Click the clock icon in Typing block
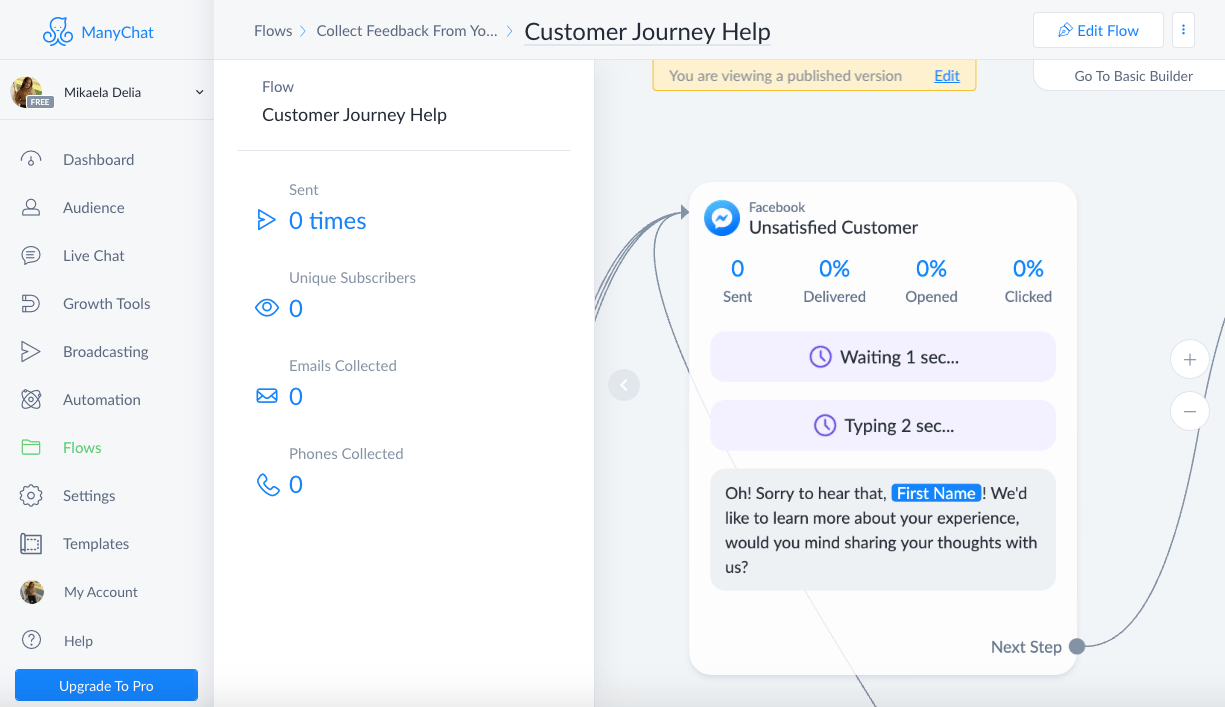 [x=825, y=426]
